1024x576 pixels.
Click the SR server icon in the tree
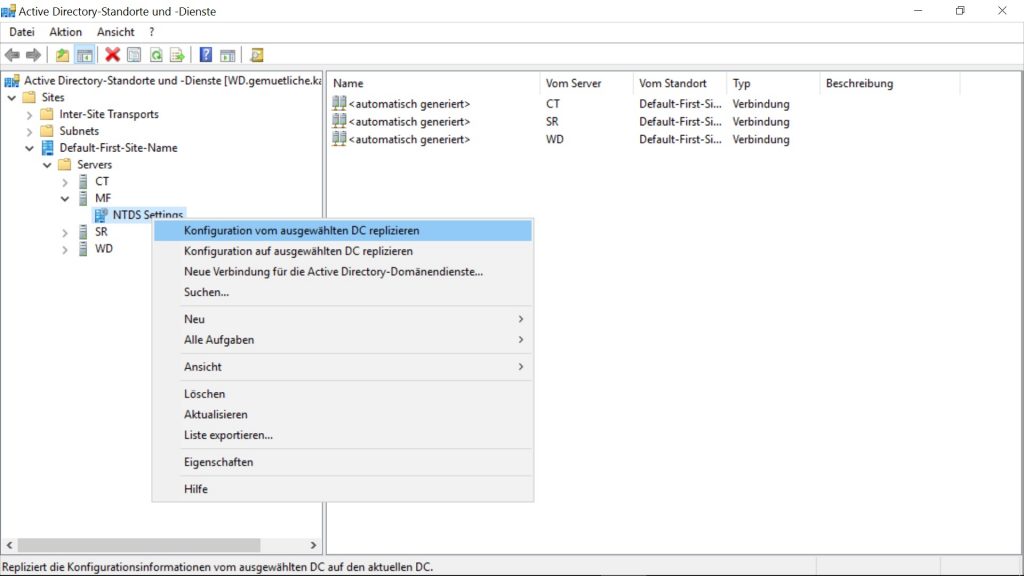83,232
